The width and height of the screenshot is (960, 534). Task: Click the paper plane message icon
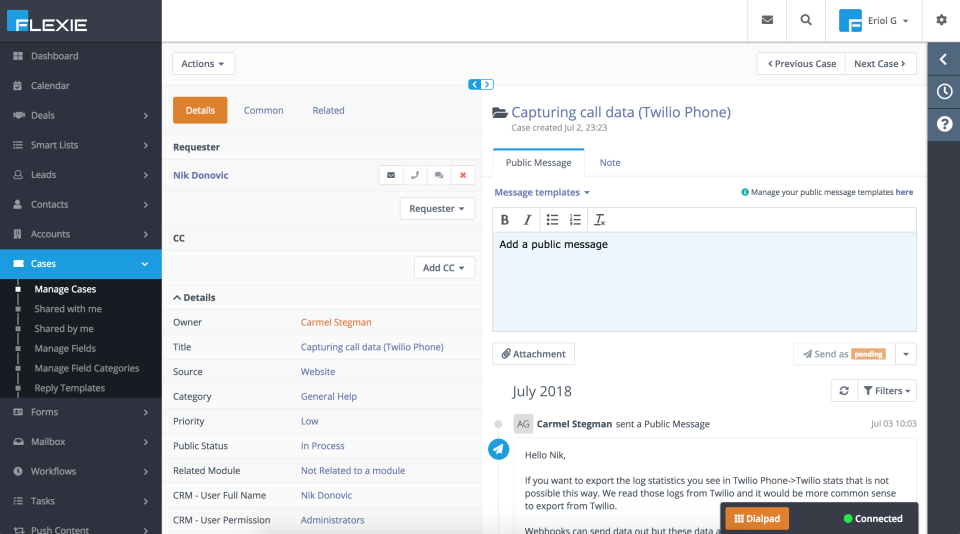click(x=498, y=449)
